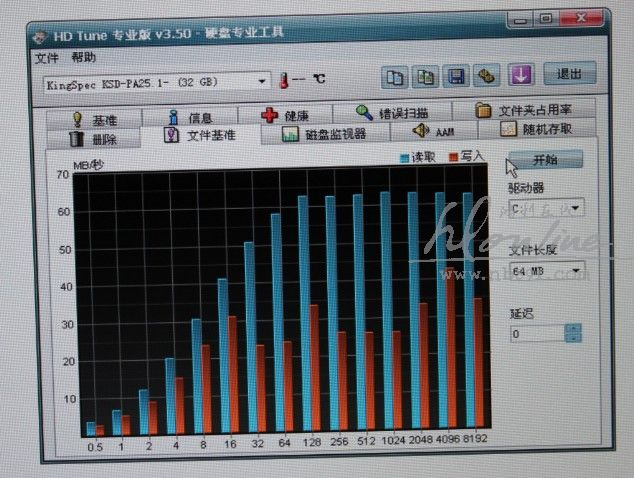Open the 文件 menu
Image resolution: width=634 pixels, height=478 pixels.
(x=47, y=57)
